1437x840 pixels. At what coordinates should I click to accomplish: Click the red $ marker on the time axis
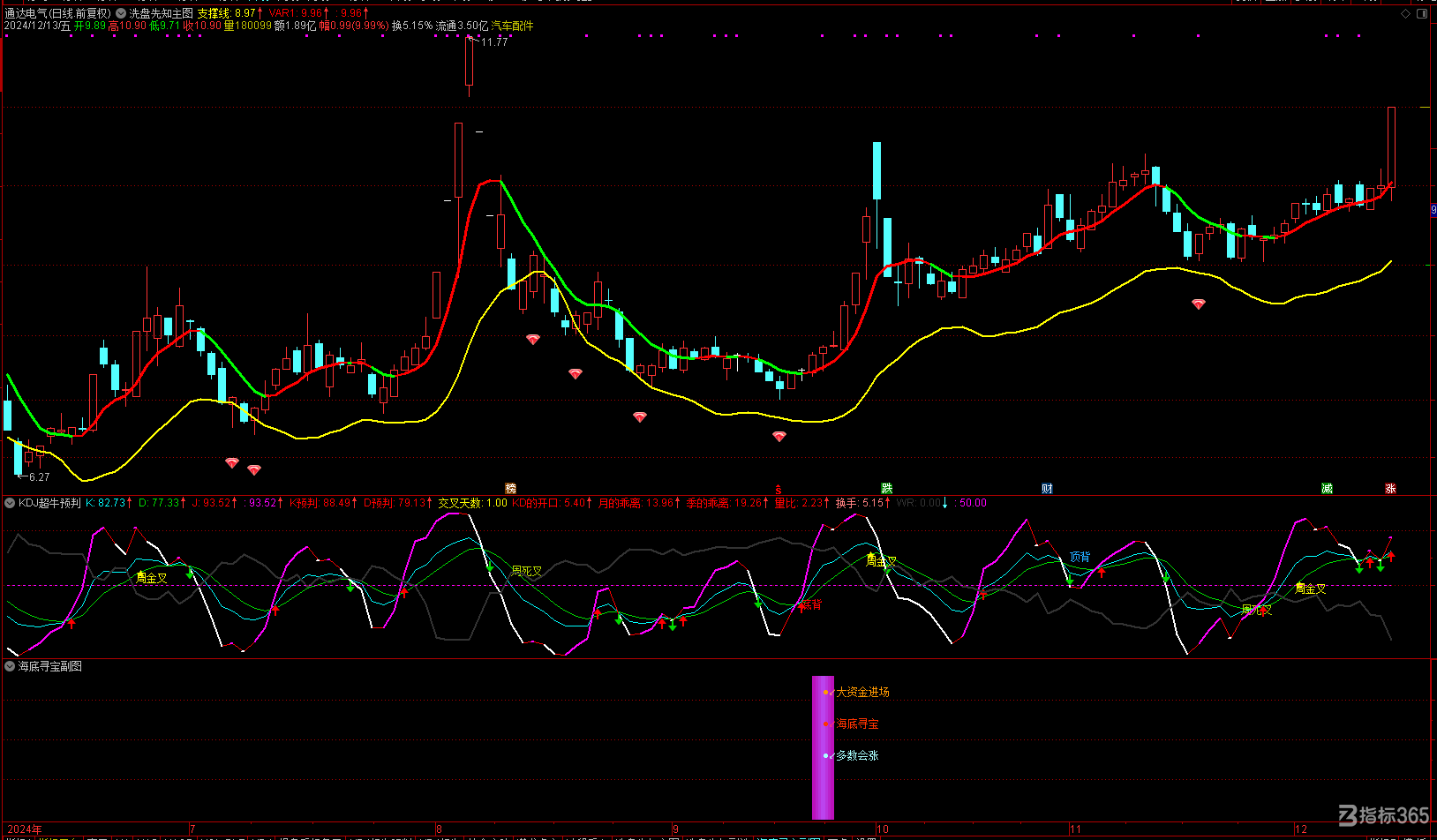point(779,489)
